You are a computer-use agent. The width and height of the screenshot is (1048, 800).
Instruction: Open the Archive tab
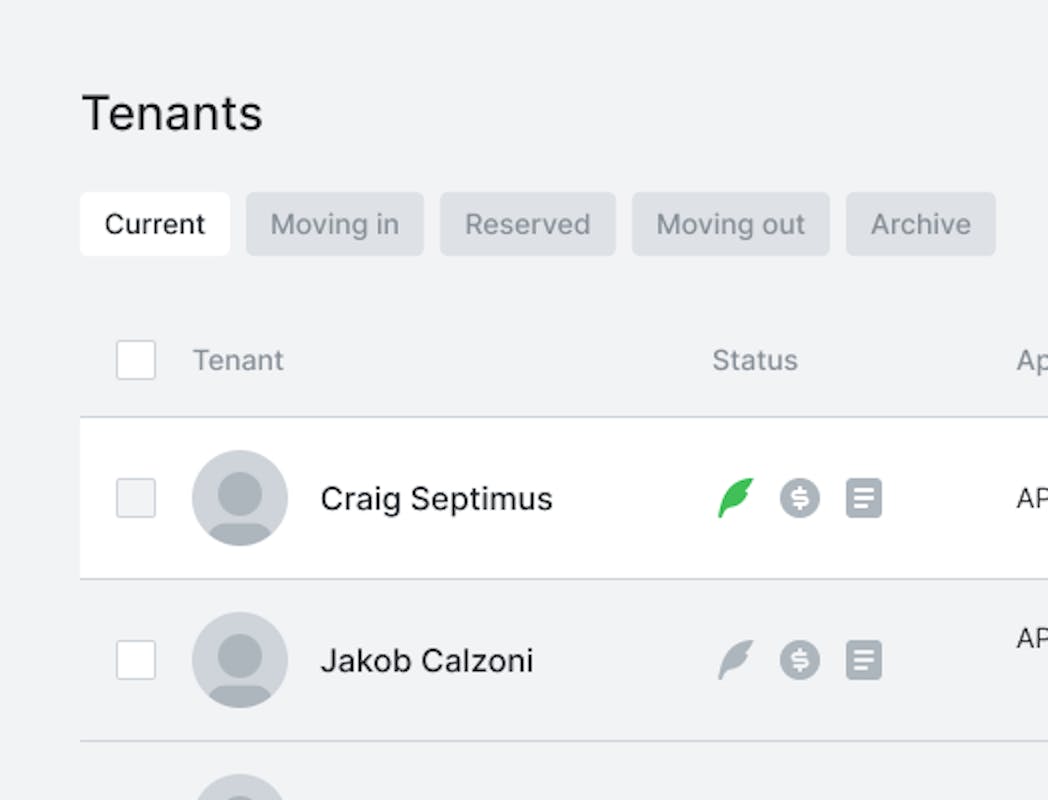[x=921, y=224]
